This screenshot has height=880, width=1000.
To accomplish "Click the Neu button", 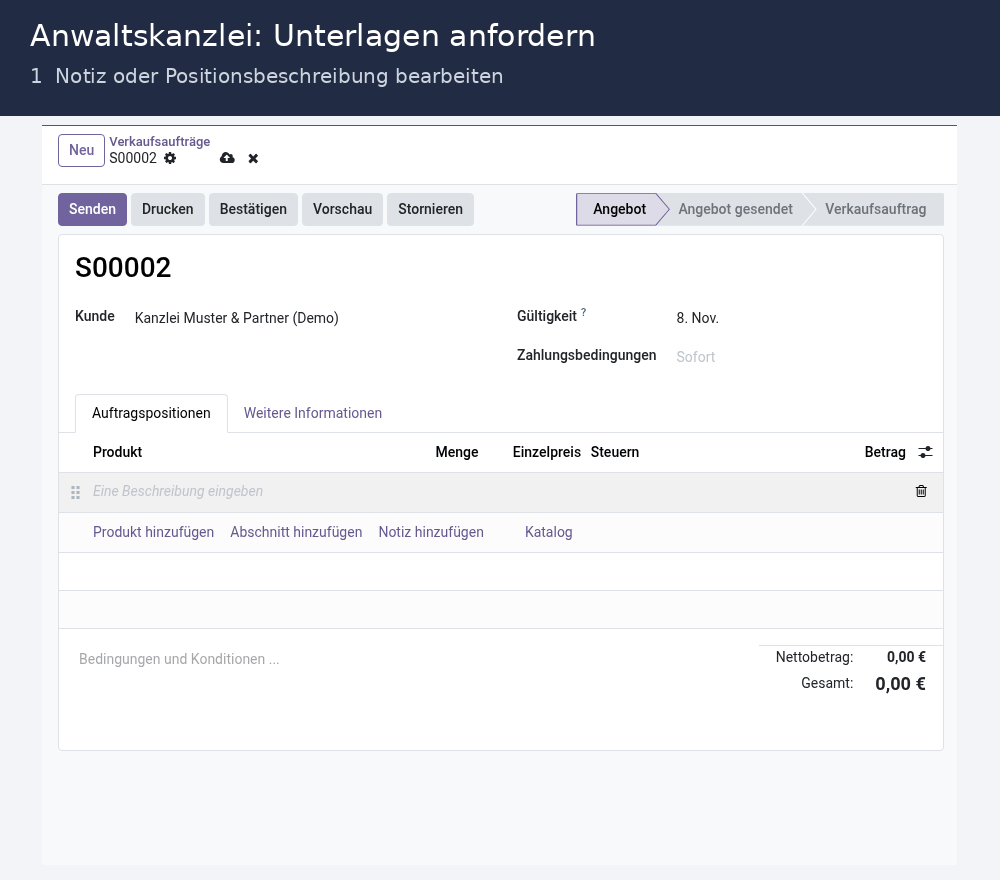I will [81, 150].
